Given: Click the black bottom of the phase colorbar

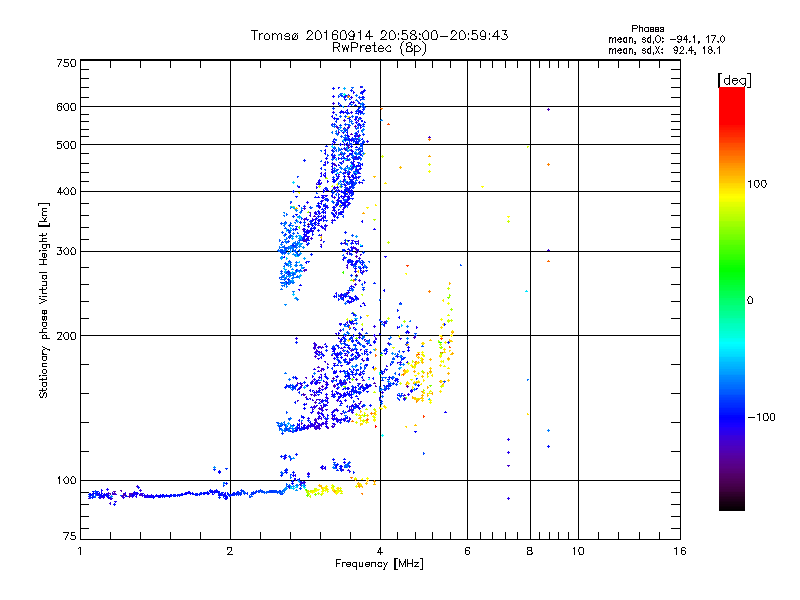Looking at the screenshot, I should 732,504.
